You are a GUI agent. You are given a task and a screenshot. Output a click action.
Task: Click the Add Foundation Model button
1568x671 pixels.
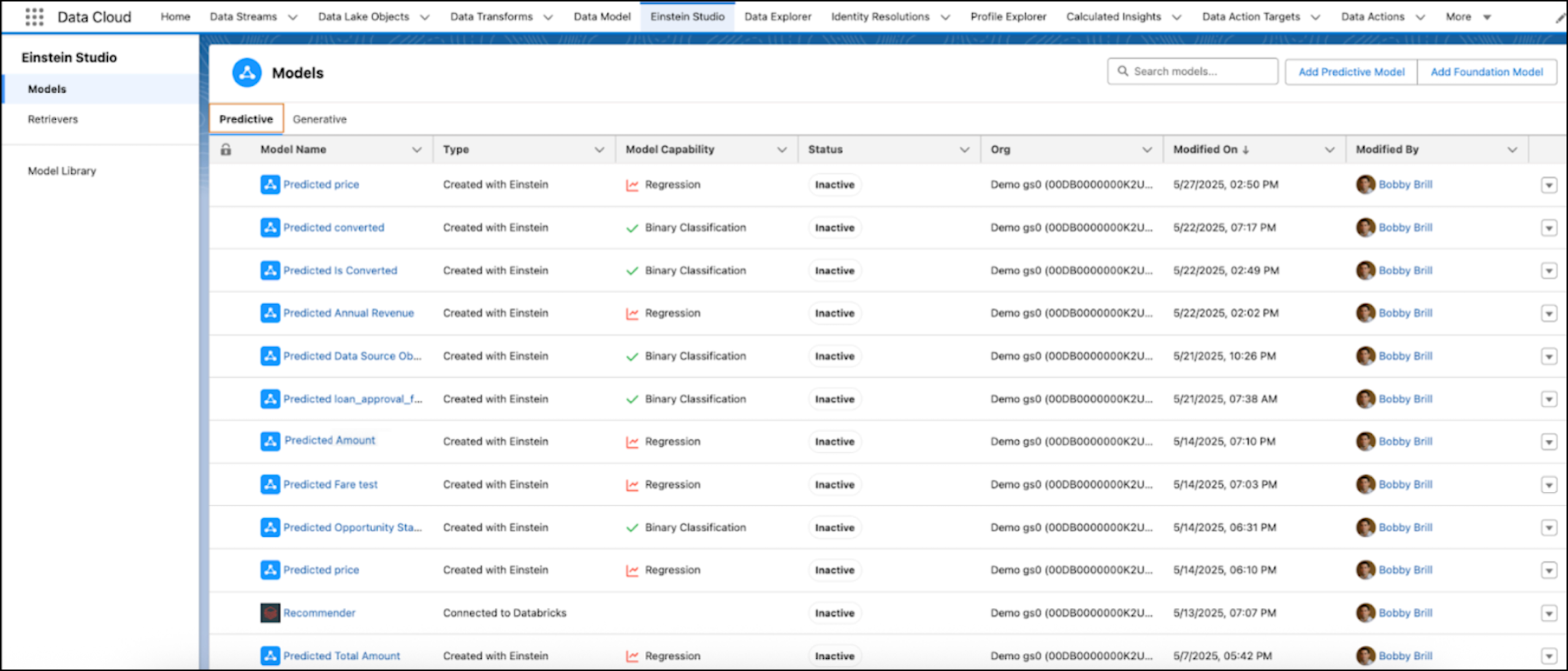click(x=1487, y=72)
